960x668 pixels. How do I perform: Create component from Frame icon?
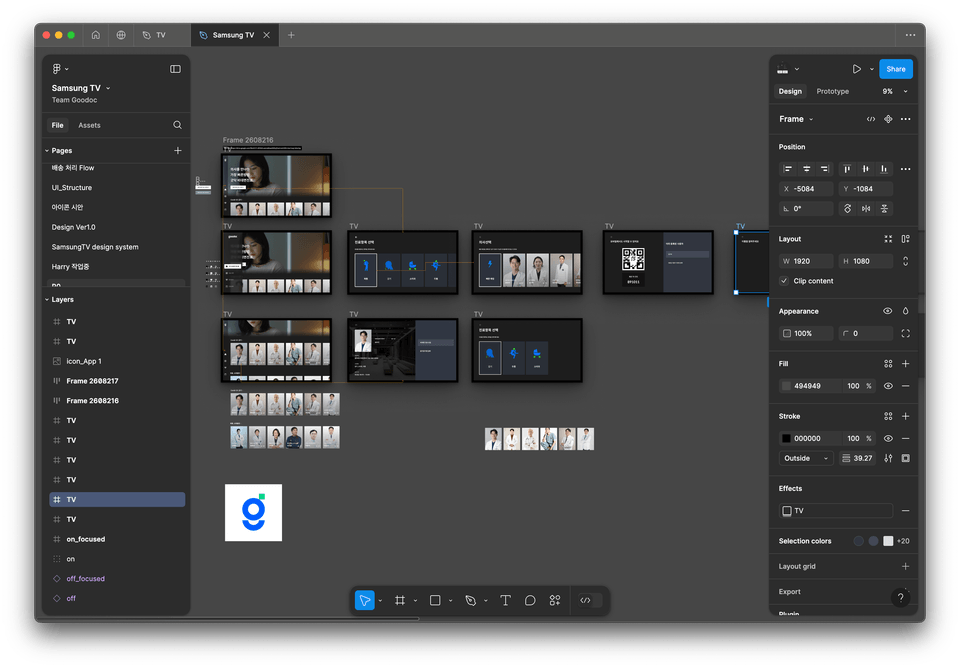(888, 119)
